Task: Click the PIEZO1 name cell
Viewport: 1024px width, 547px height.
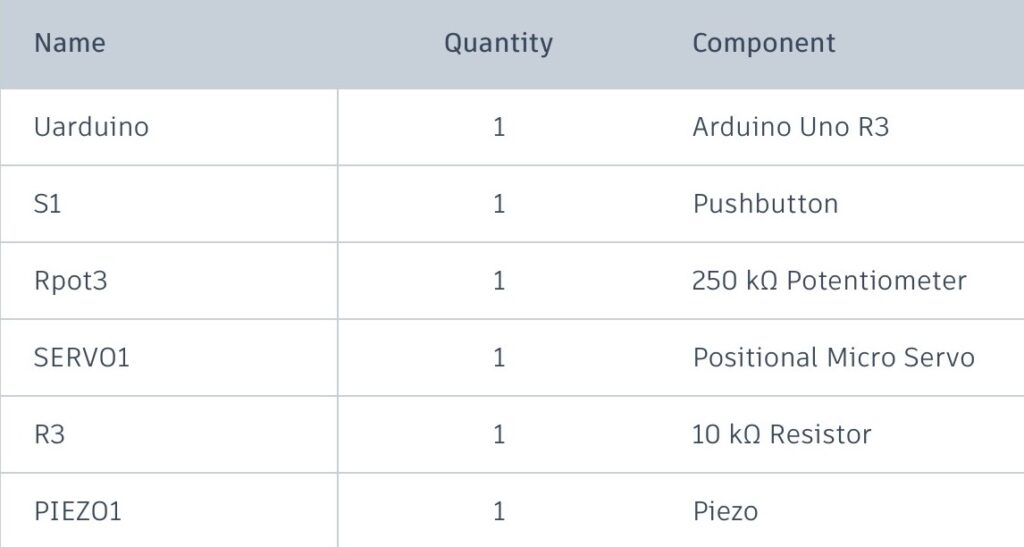Action: pos(78,512)
